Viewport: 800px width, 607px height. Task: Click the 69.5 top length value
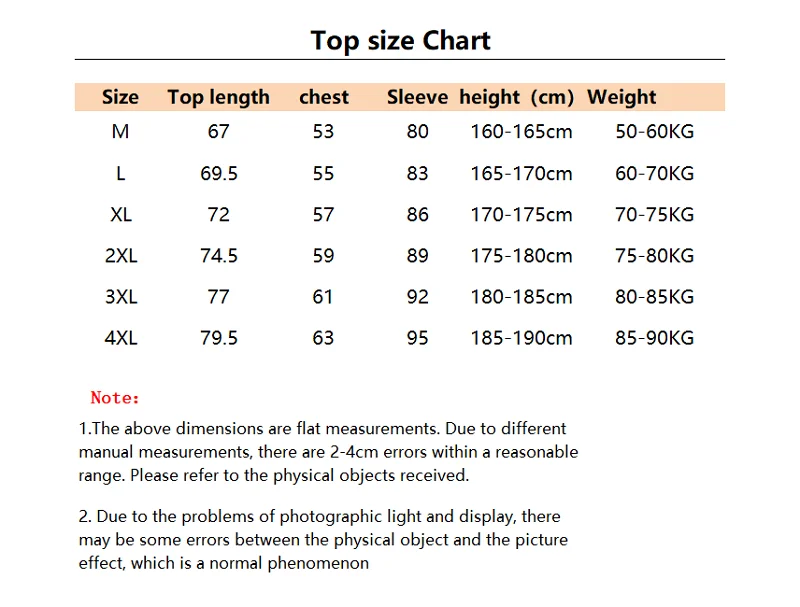click(x=219, y=173)
